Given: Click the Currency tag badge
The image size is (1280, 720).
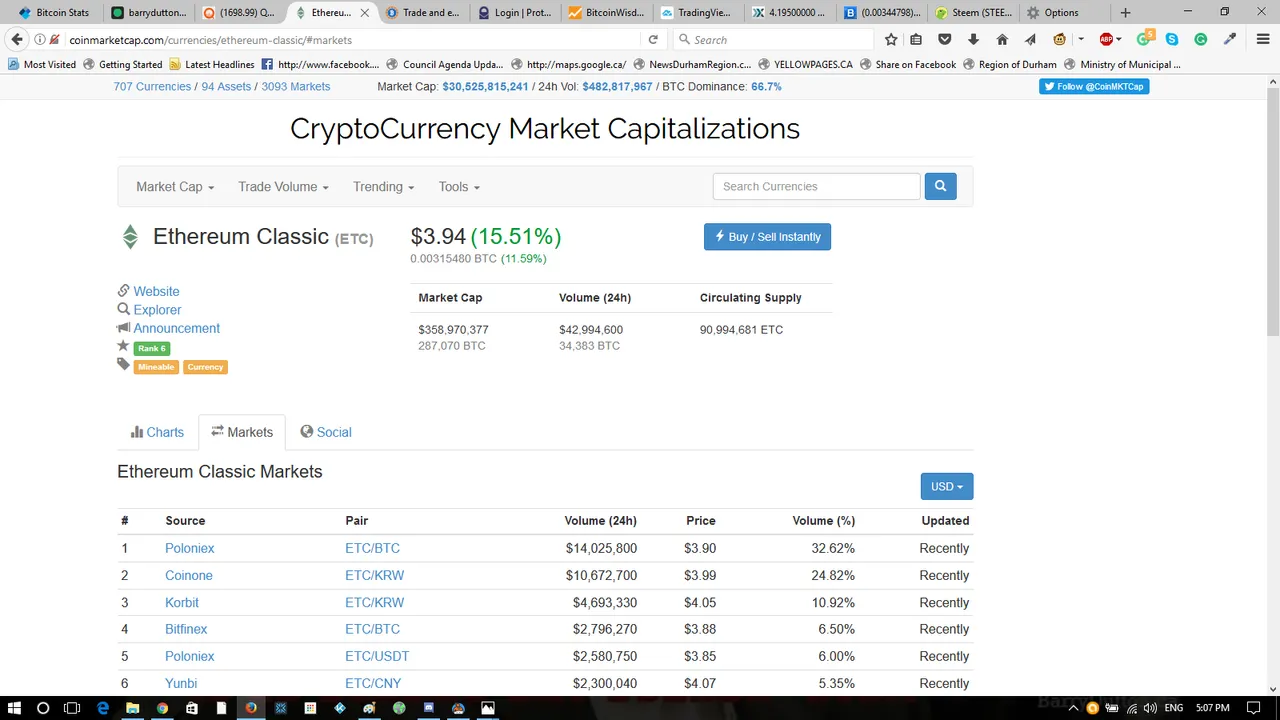Looking at the screenshot, I should (x=205, y=367).
